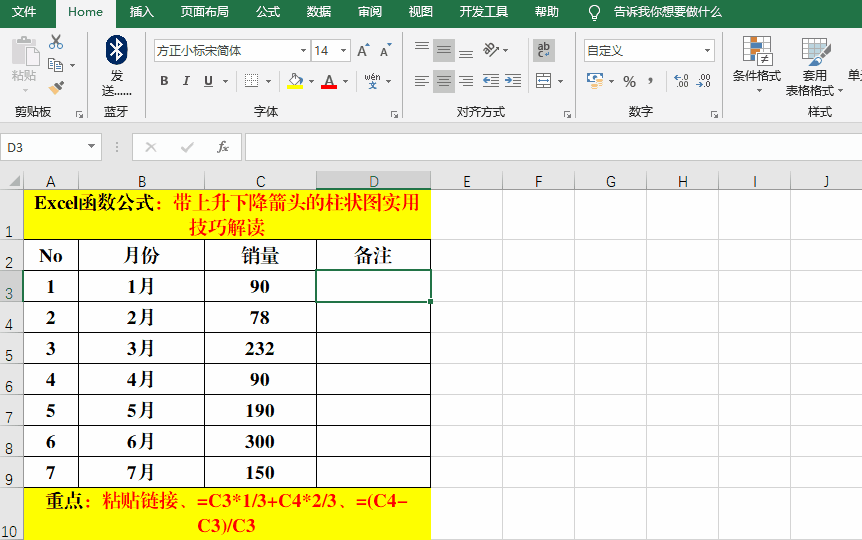This screenshot has width=862, height=540.
Task: Decrease font size with small A
Action: click(x=385, y=51)
